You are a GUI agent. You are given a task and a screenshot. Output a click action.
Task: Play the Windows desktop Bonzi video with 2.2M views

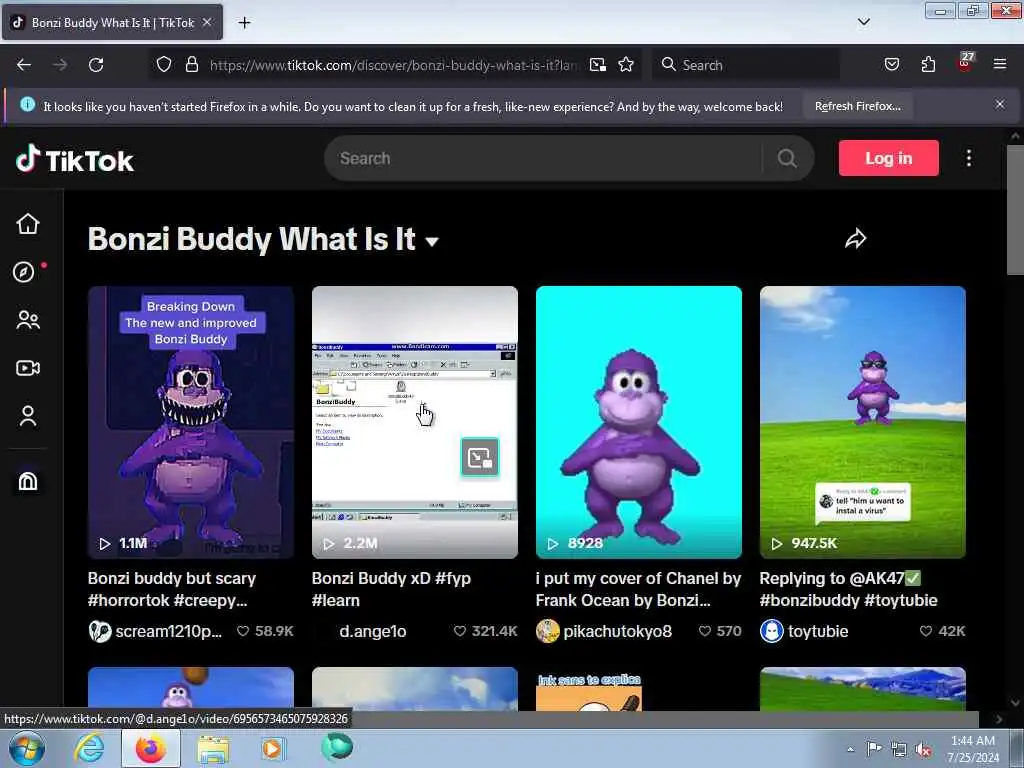(415, 422)
